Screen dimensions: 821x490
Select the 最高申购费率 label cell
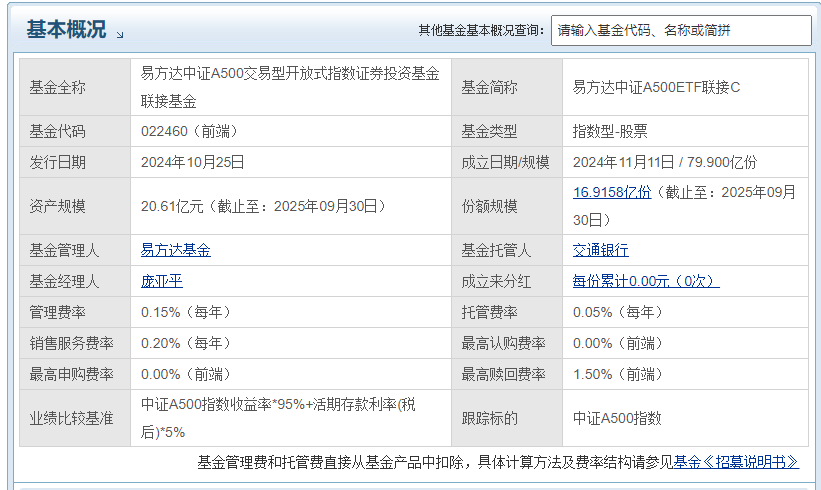tap(75, 374)
